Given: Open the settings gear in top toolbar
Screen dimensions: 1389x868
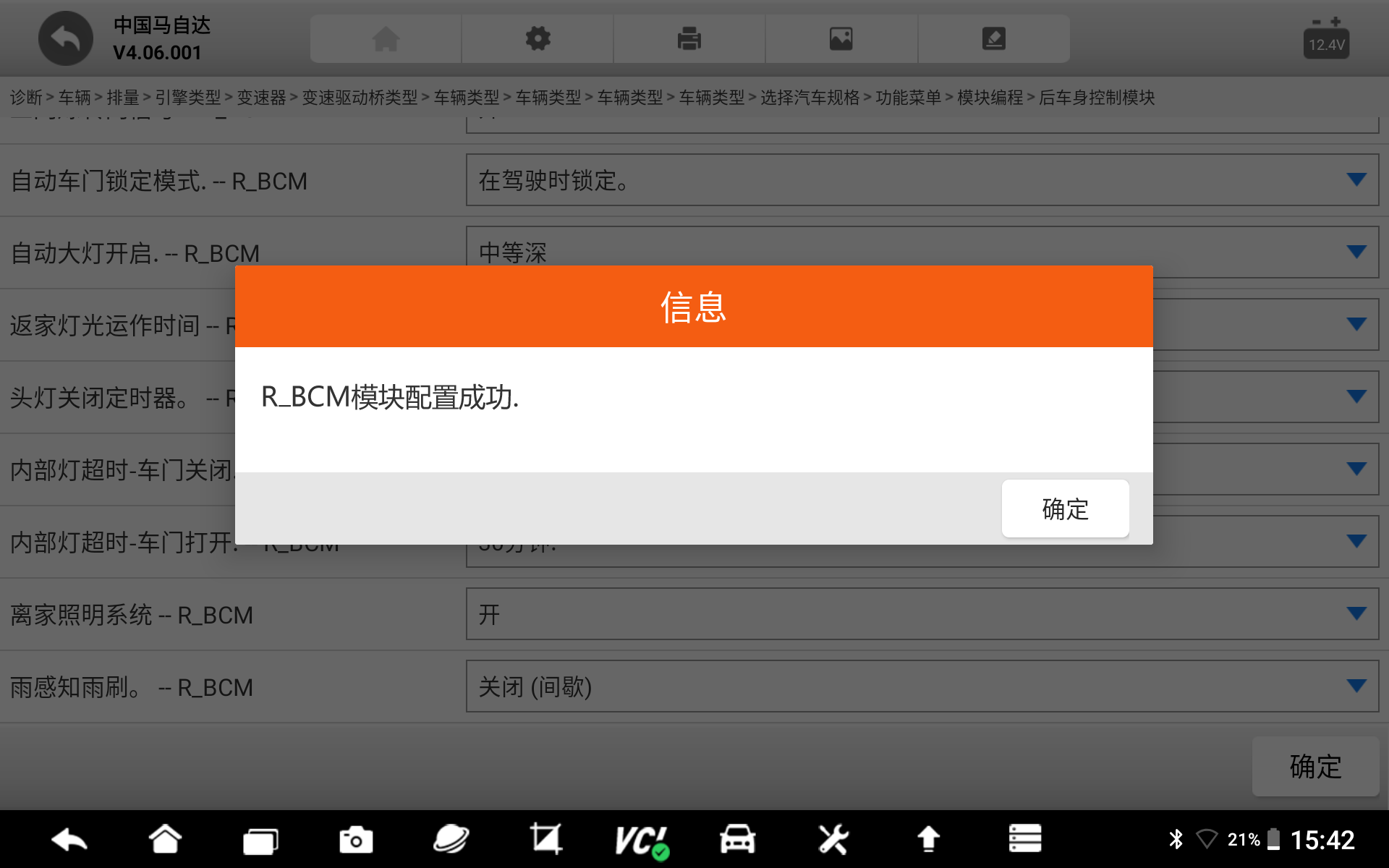Looking at the screenshot, I should 538,38.
